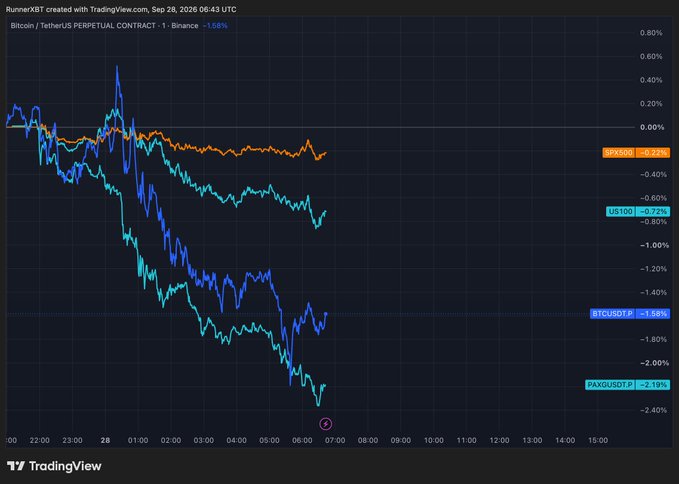The image size is (679, 484).
Task: Click the 0.60% axis label
Action: coord(651,56)
